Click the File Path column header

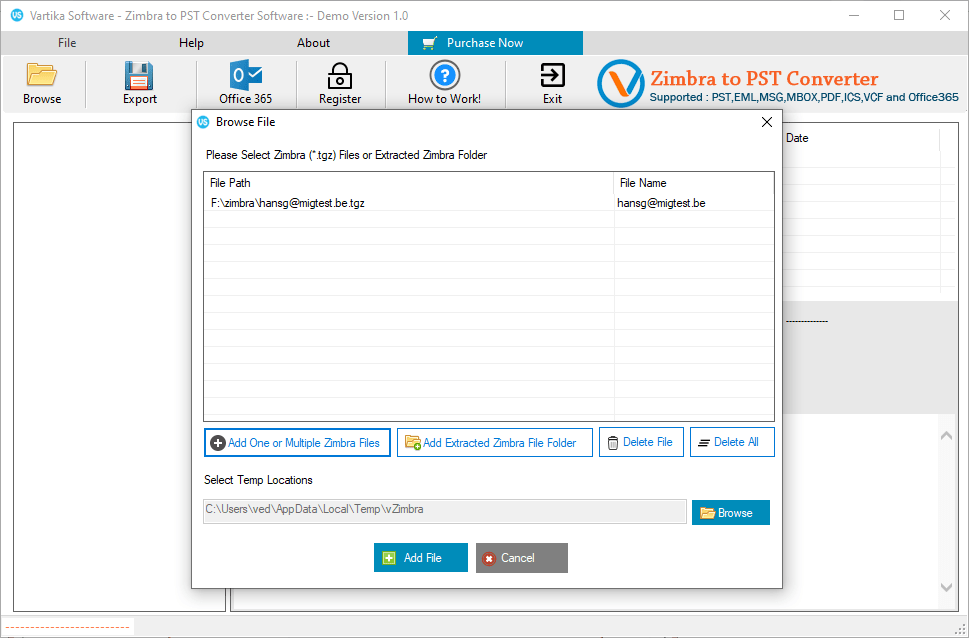(408, 183)
